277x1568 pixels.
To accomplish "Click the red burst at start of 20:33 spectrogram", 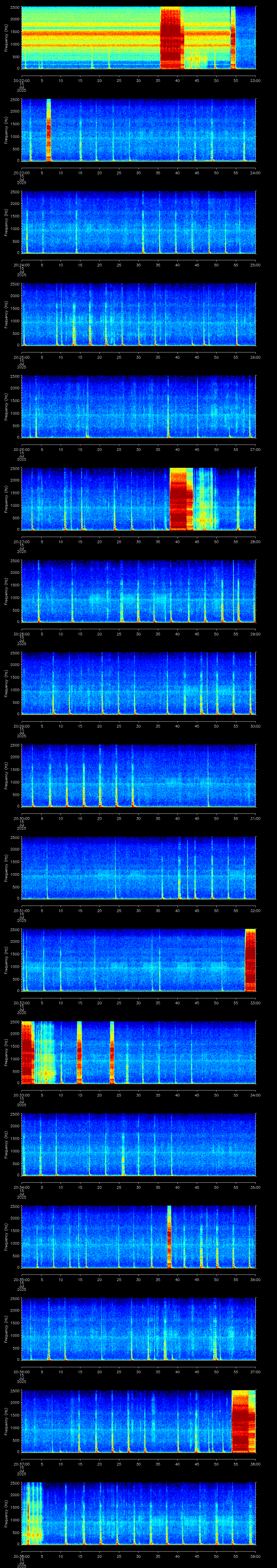I will pyautogui.click(x=27, y=1052).
